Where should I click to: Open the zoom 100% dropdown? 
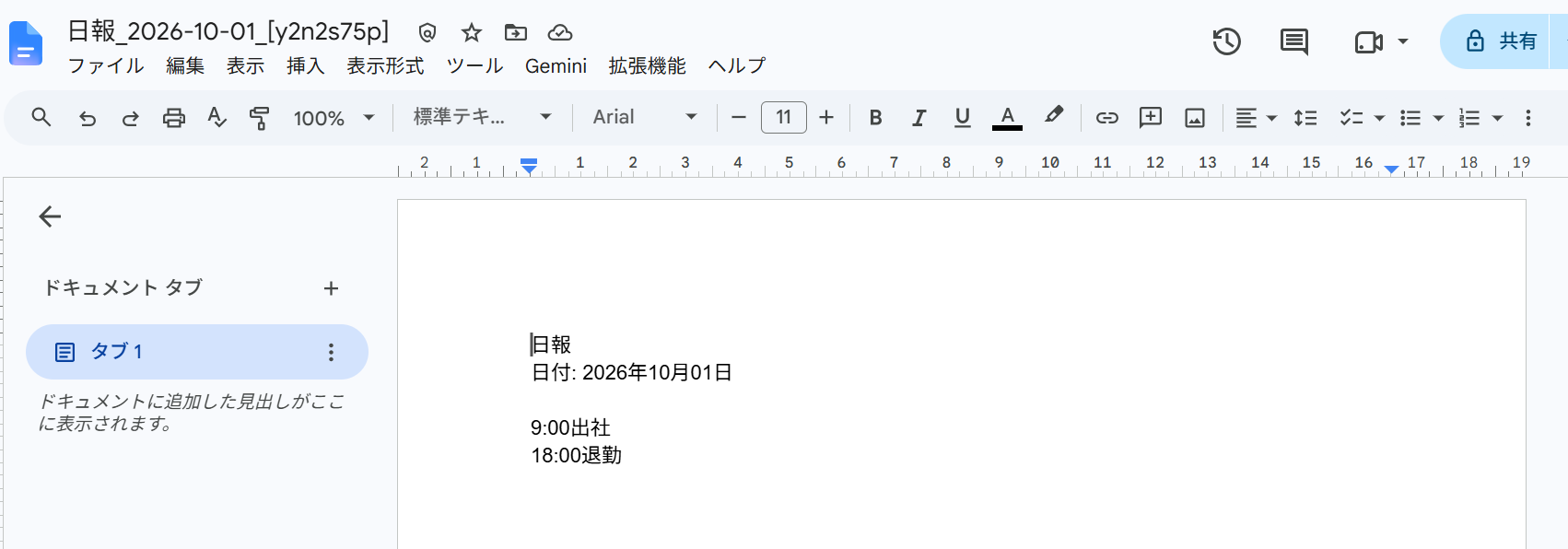[334, 118]
